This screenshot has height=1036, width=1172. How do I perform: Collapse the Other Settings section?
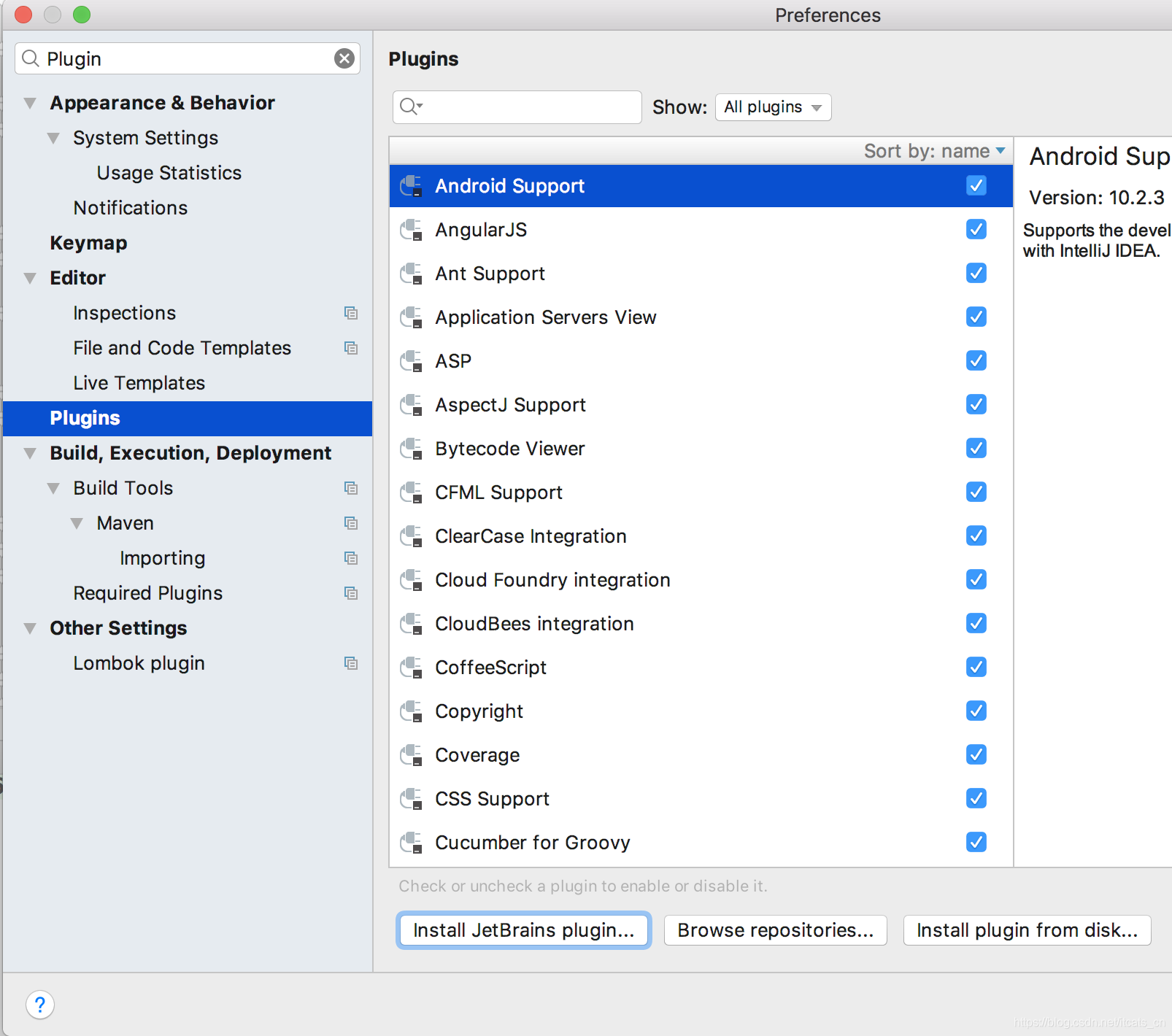tap(30, 628)
